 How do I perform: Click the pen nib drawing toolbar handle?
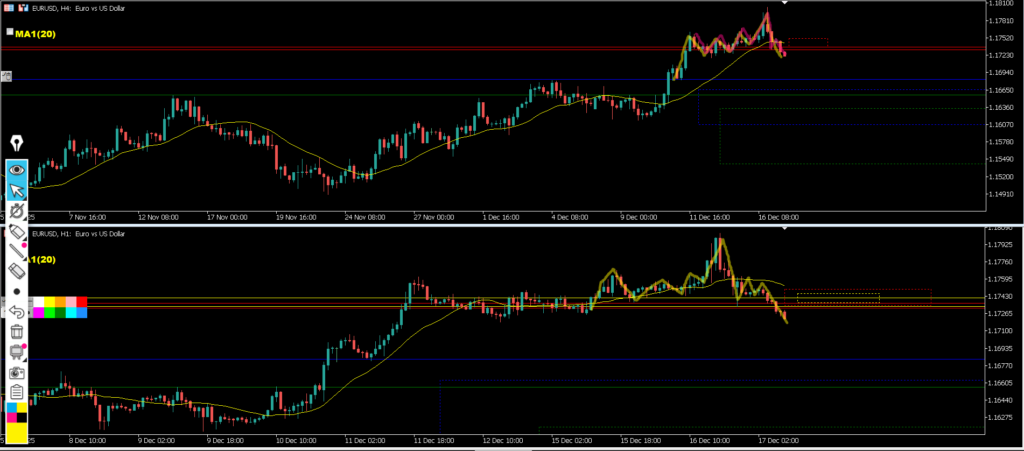(16, 144)
